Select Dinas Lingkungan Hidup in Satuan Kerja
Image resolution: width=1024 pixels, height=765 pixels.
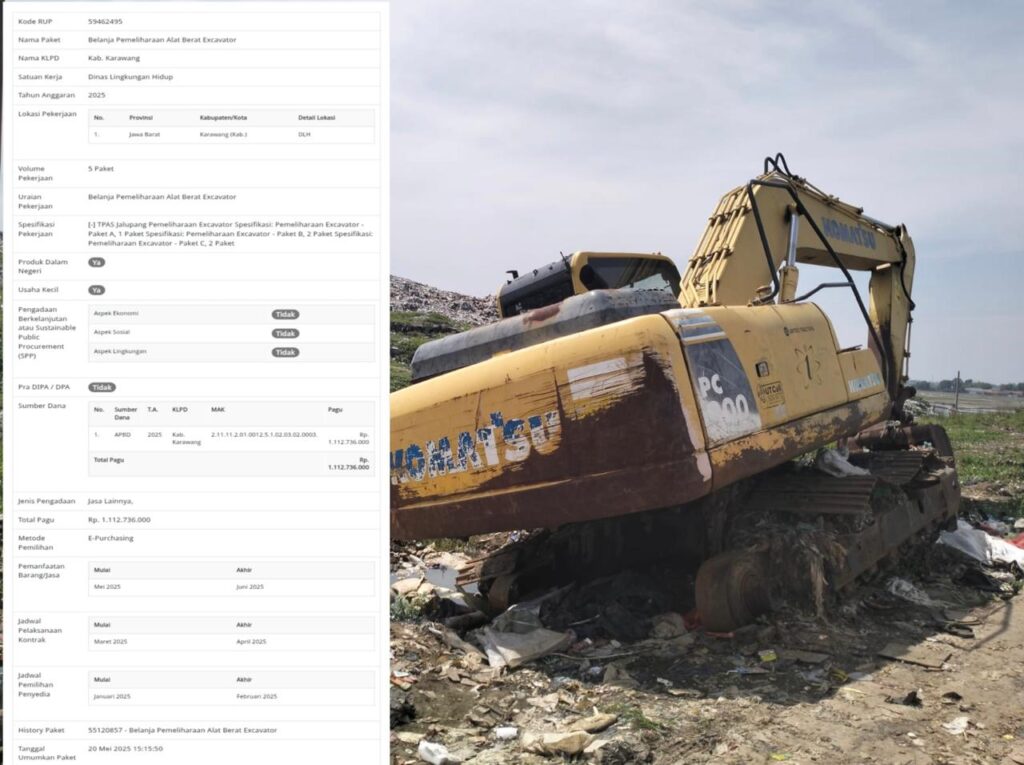131,77
